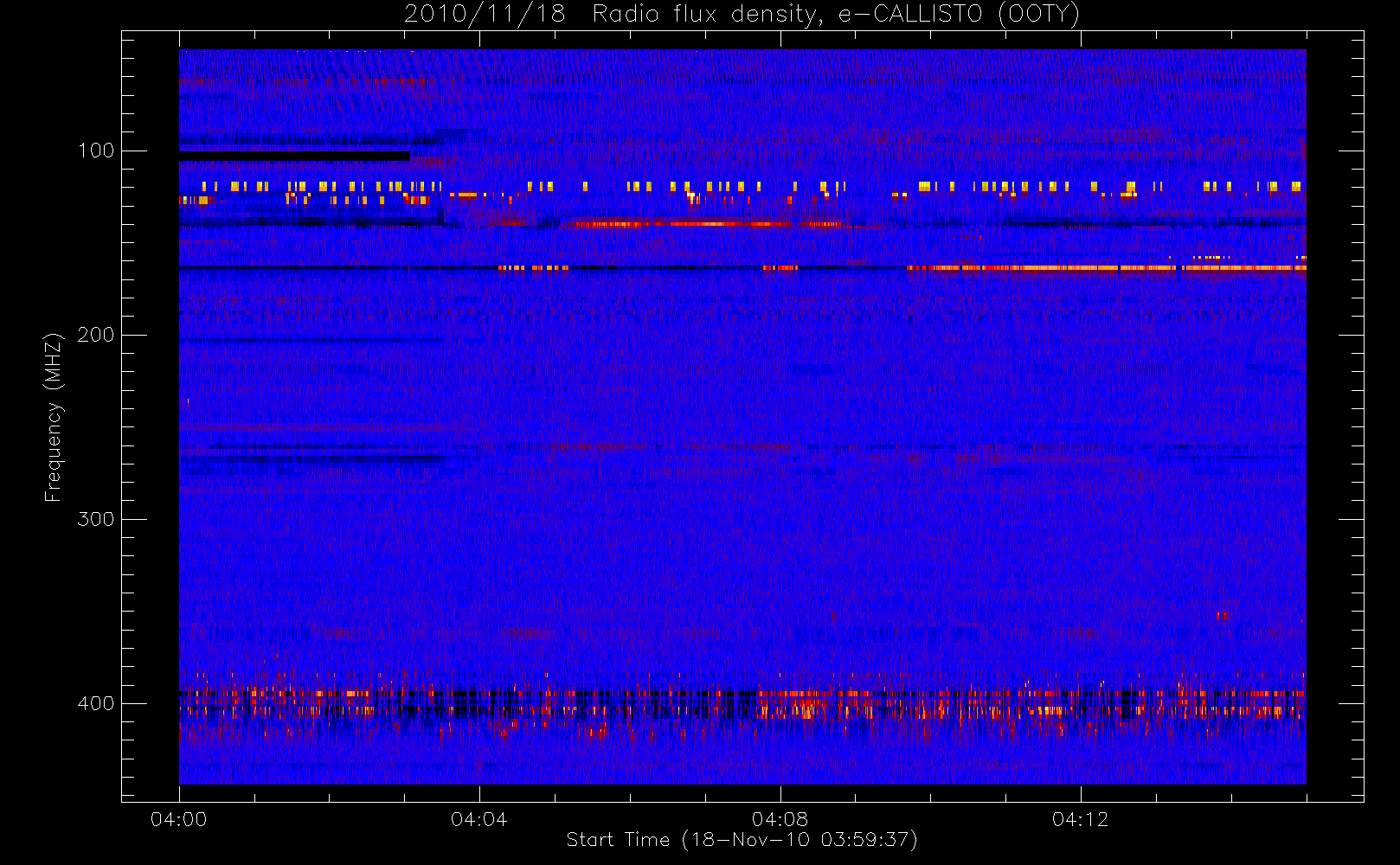Image resolution: width=1400 pixels, height=865 pixels.
Task: Click the 'Start Time (18-Nov-10 03:59:37)' x-axis label
Action: coord(742,840)
